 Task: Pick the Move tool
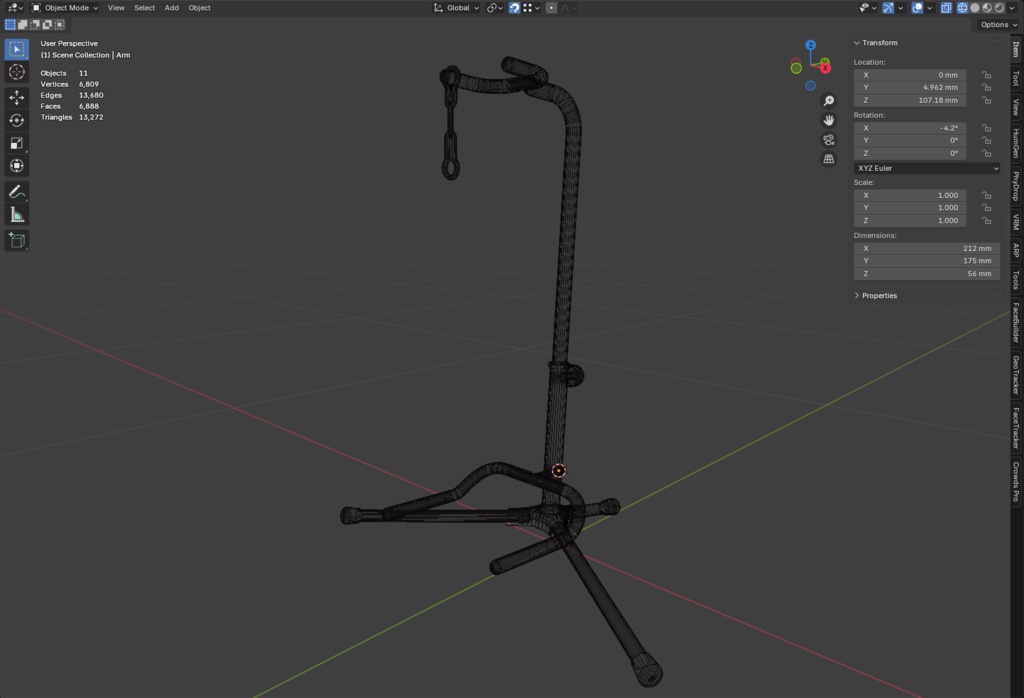[x=17, y=98]
